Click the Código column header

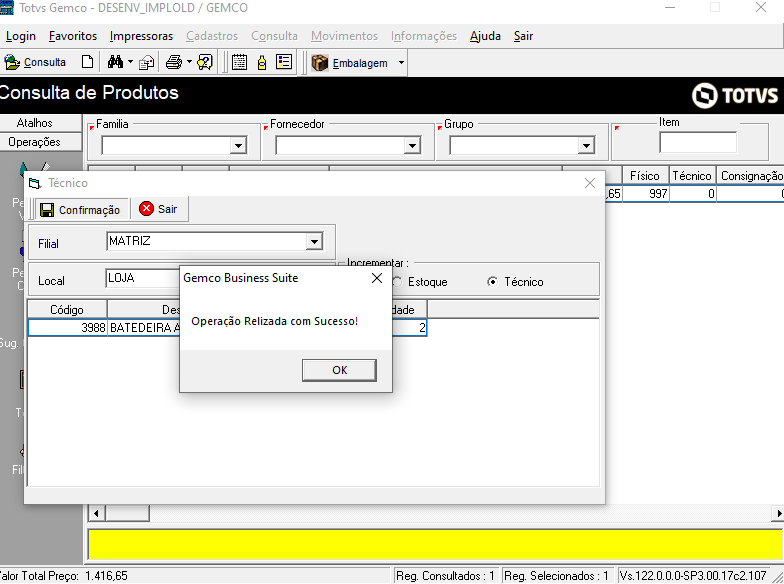click(67, 310)
